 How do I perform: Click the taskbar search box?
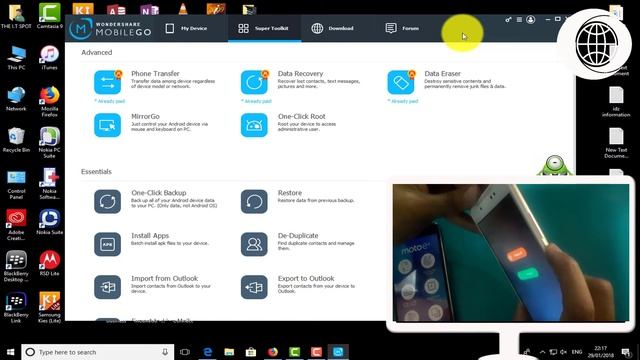pyautogui.click(x=98, y=352)
